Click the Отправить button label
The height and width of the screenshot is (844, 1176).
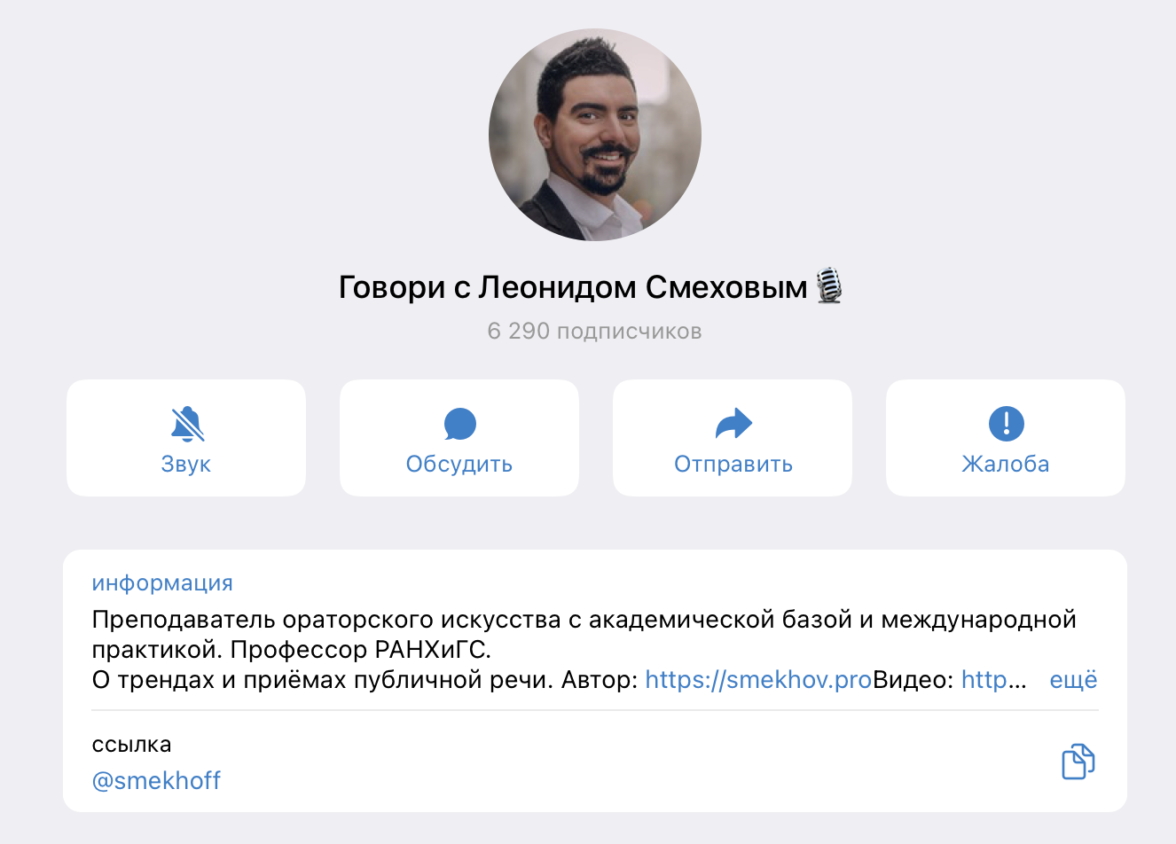point(734,464)
